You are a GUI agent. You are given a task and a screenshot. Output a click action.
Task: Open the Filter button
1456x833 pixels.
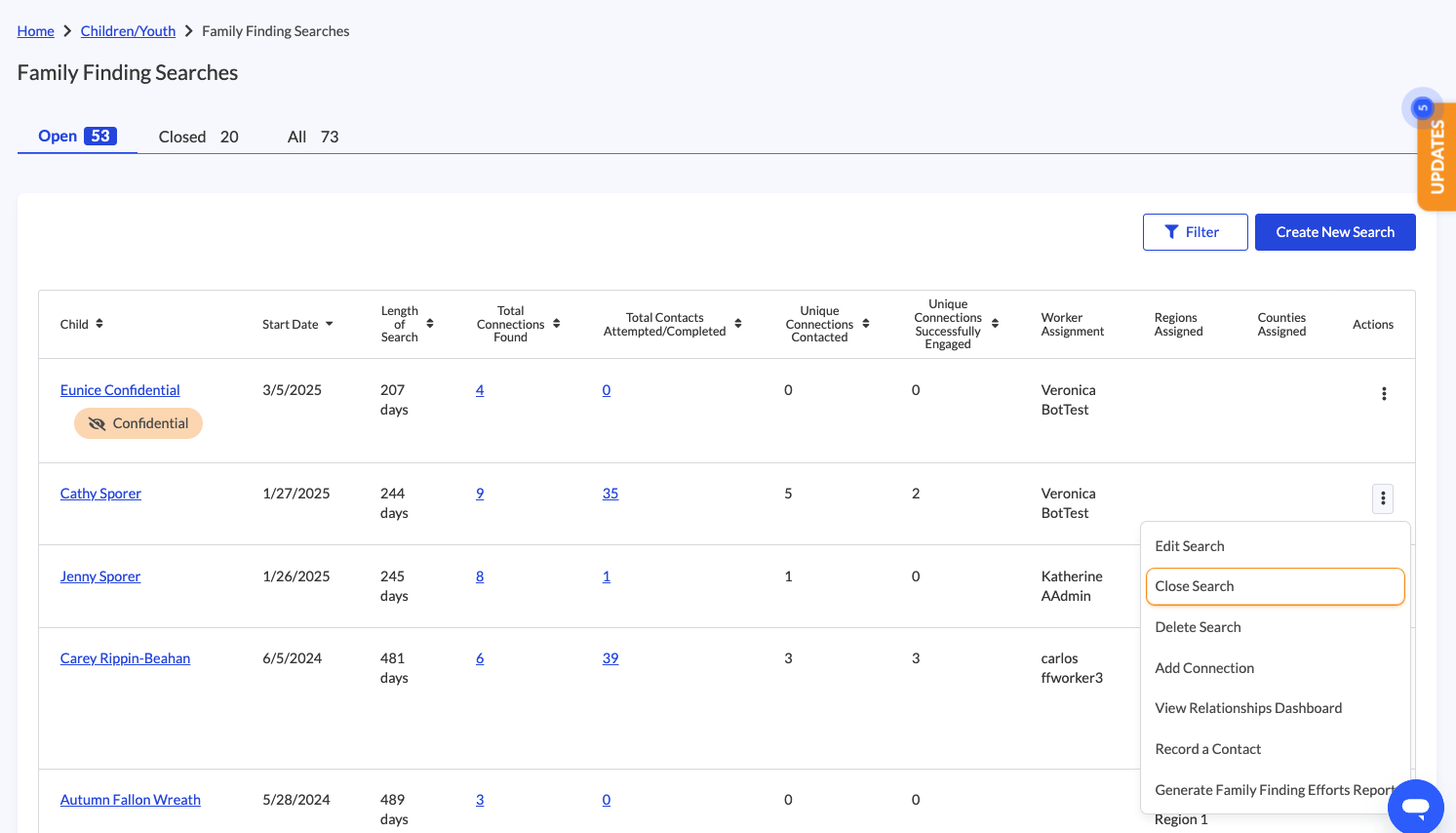click(x=1195, y=232)
